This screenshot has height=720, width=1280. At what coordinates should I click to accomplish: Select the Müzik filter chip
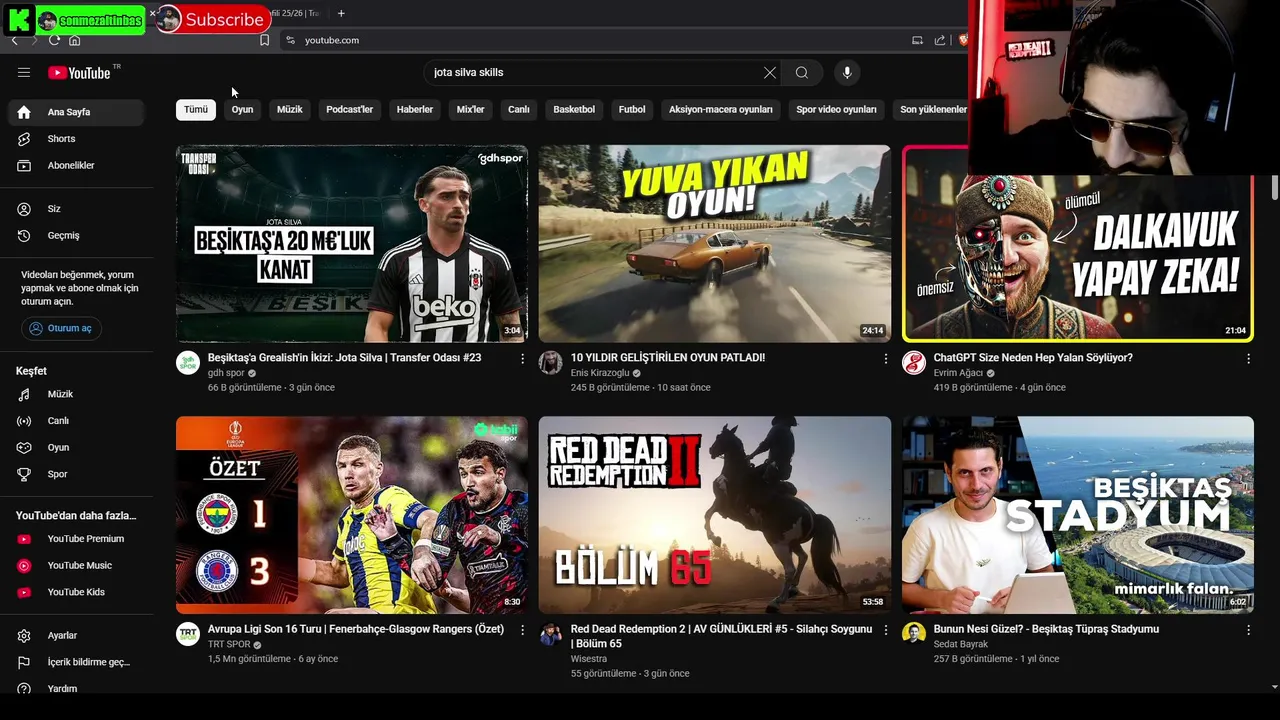click(x=290, y=109)
